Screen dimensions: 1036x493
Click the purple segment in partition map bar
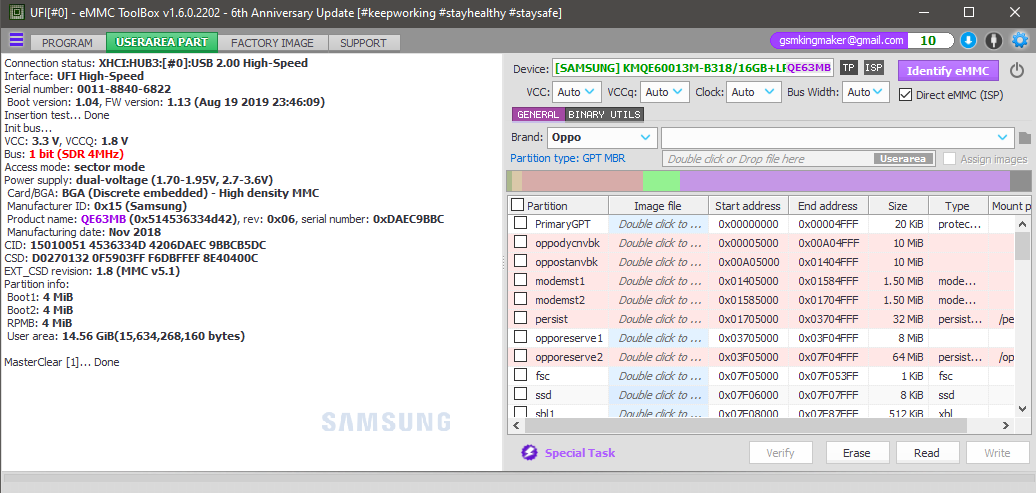coord(845,181)
